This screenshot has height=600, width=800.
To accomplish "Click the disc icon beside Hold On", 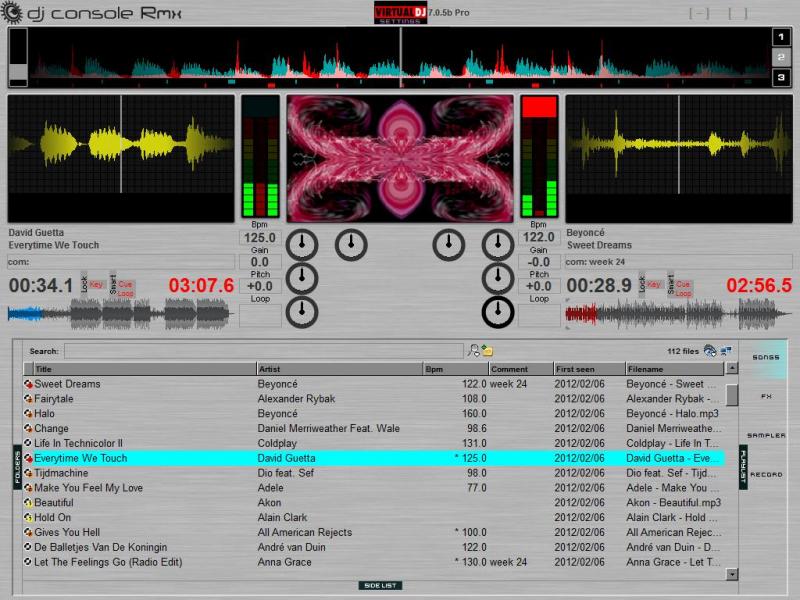I will [x=28, y=517].
